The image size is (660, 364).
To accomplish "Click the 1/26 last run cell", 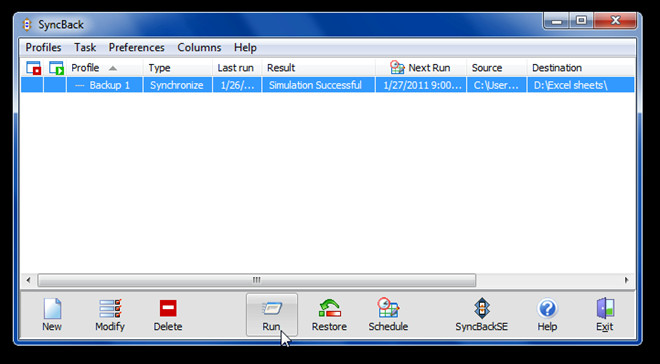I will (x=237, y=85).
